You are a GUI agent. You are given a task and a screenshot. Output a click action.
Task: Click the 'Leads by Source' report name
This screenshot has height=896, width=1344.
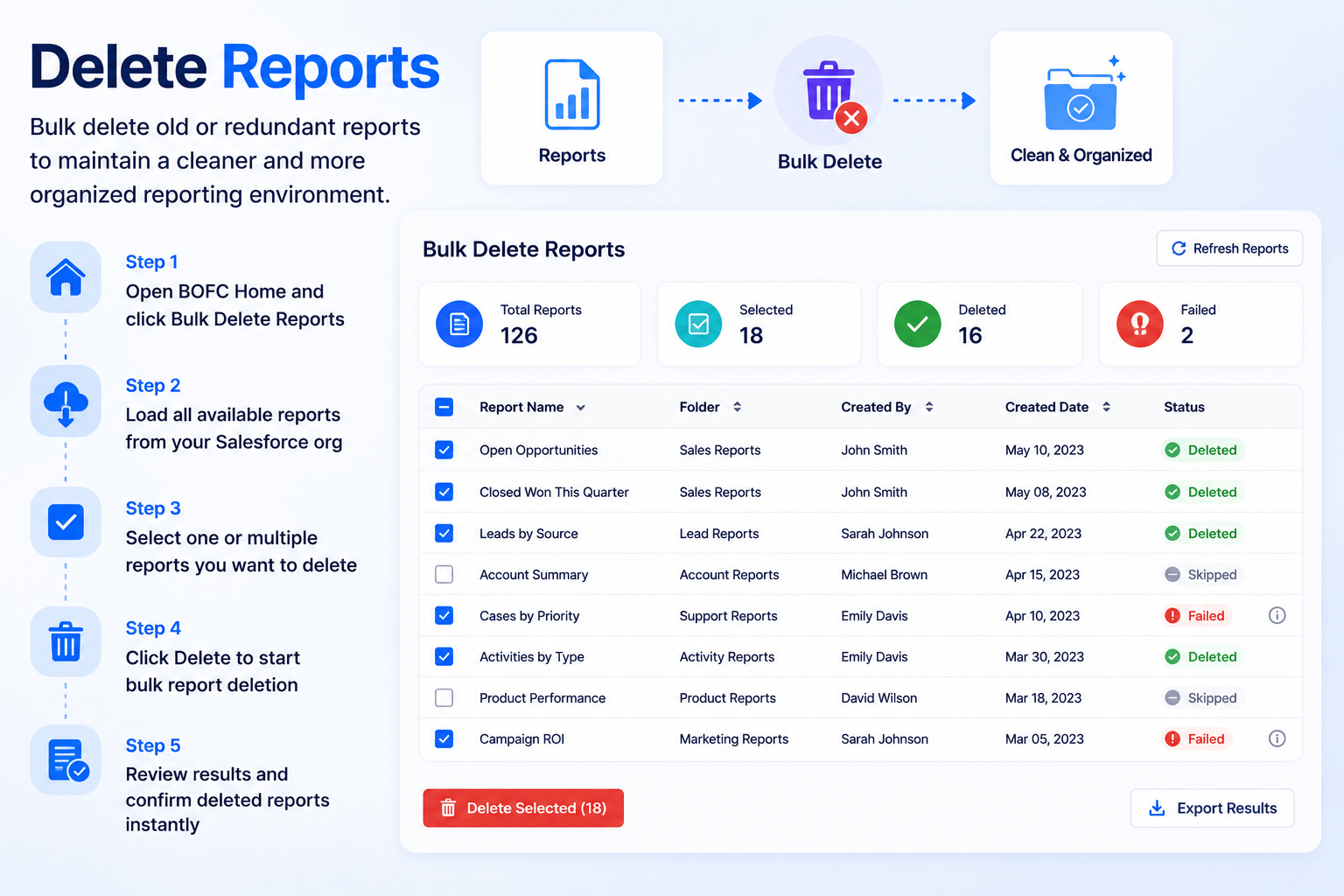tap(528, 533)
